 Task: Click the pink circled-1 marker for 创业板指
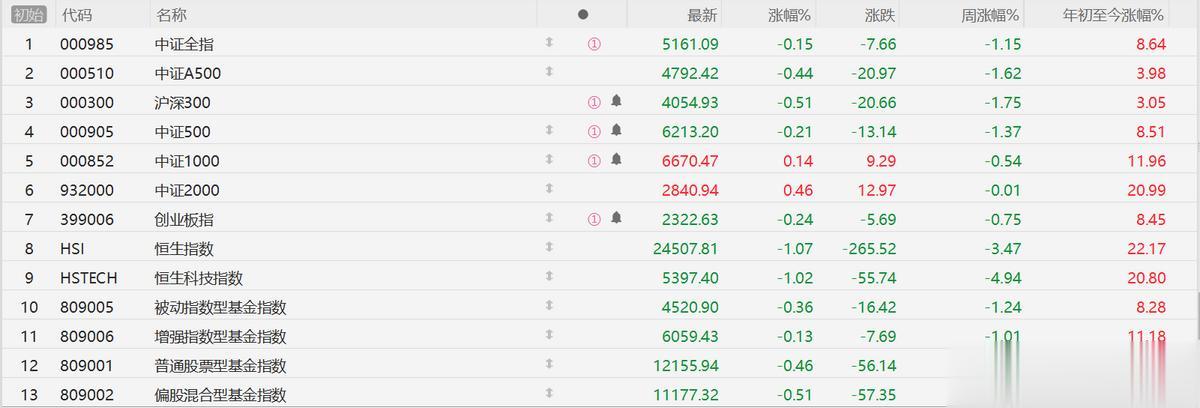tap(593, 219)
